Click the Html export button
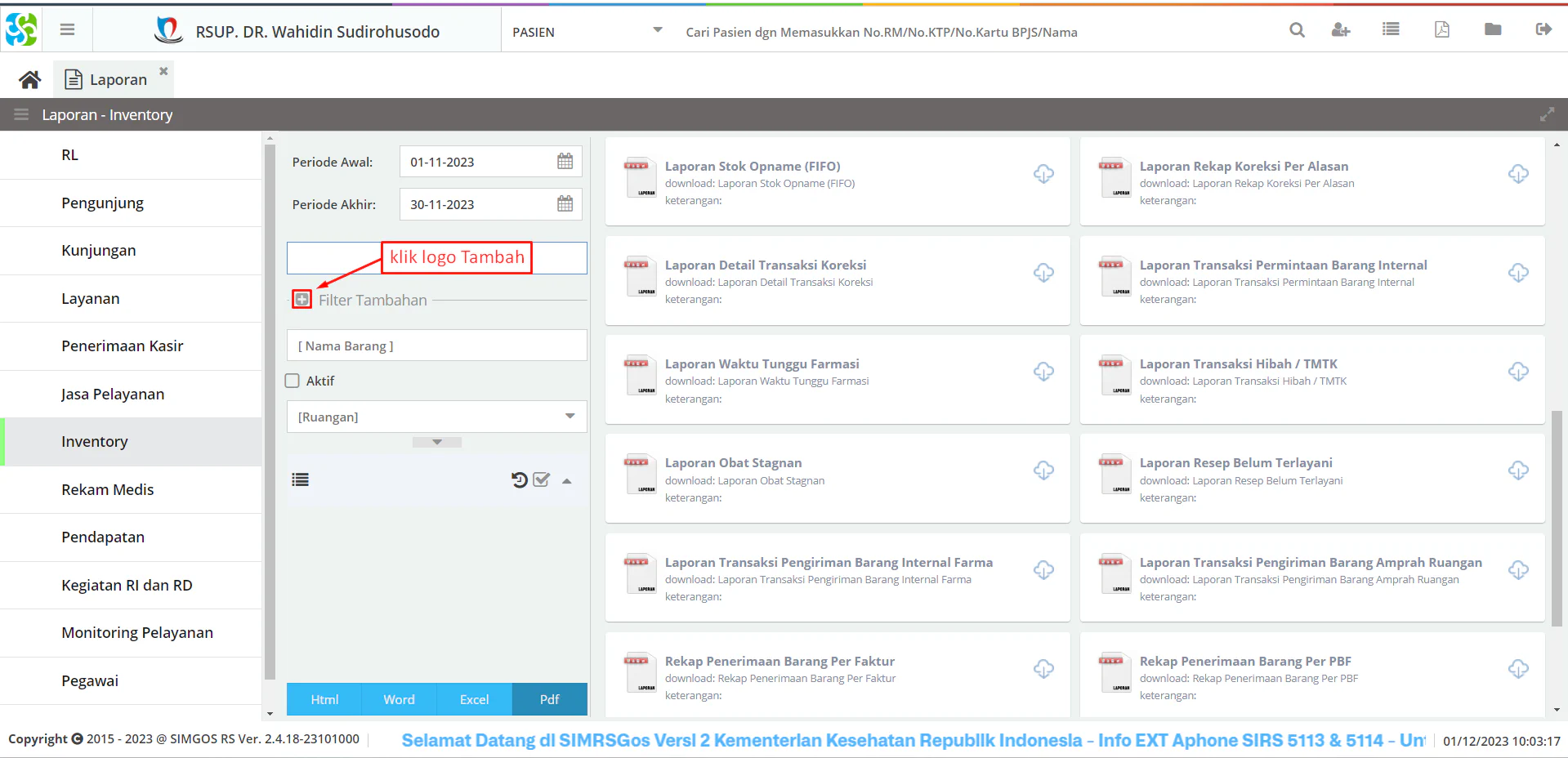The image size is (1568, 758). [324, 699]
